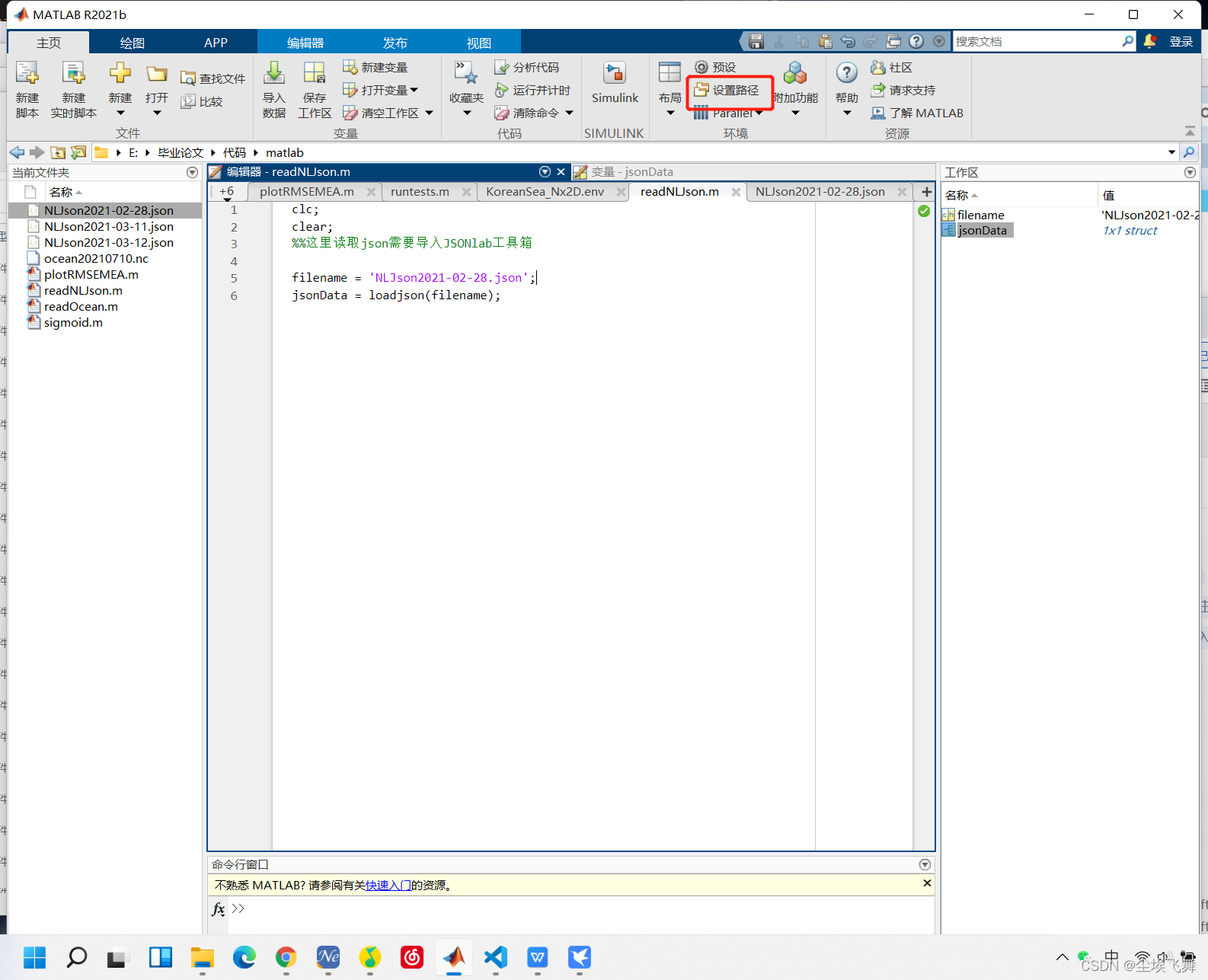Expand the 清空工作区 dropdown arrow
1208x980 pixels.
point(429,113)
